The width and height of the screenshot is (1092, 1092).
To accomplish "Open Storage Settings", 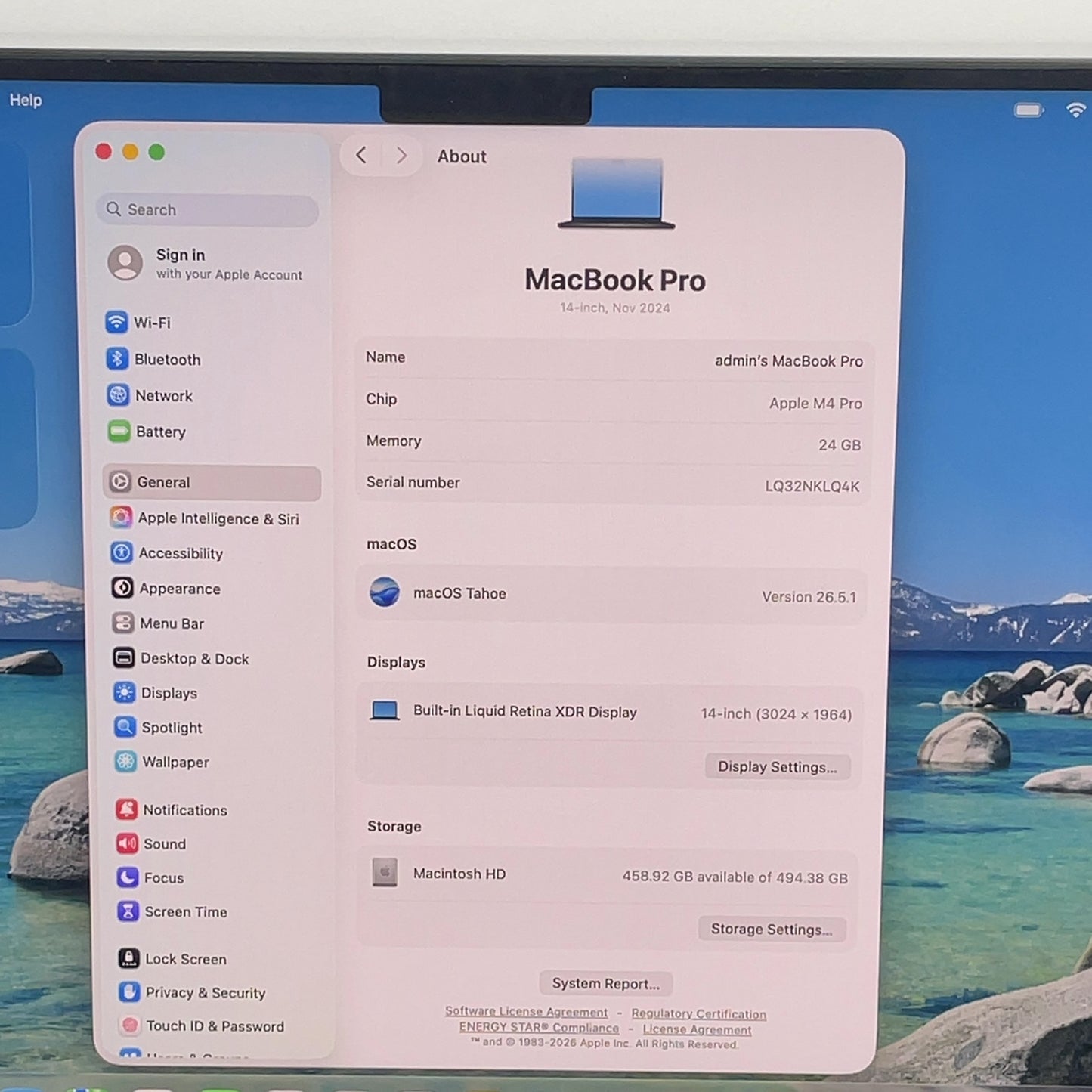I will point(772,930).
